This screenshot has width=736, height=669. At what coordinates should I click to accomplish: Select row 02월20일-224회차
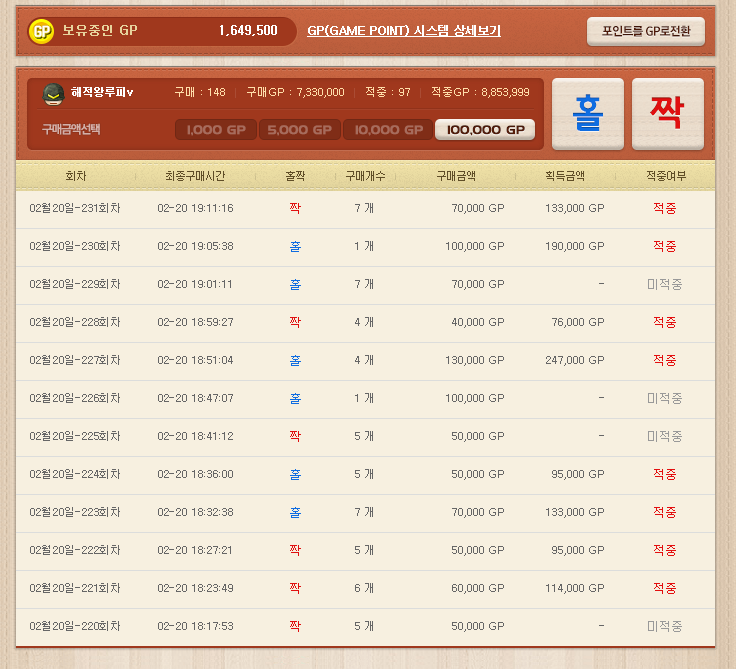click(365, 475)
